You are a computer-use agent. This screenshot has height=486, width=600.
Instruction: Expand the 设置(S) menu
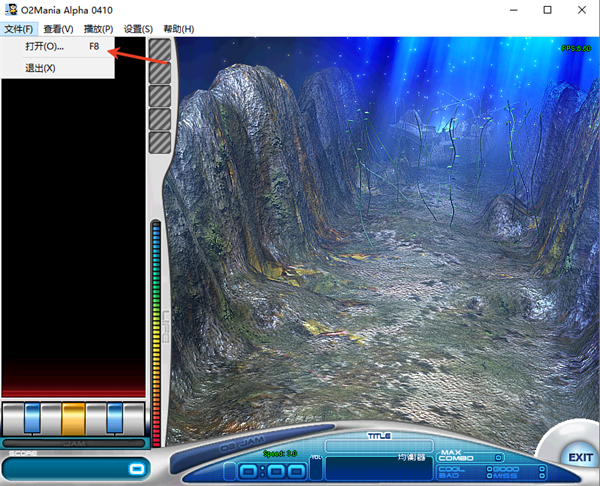(138, 29)
